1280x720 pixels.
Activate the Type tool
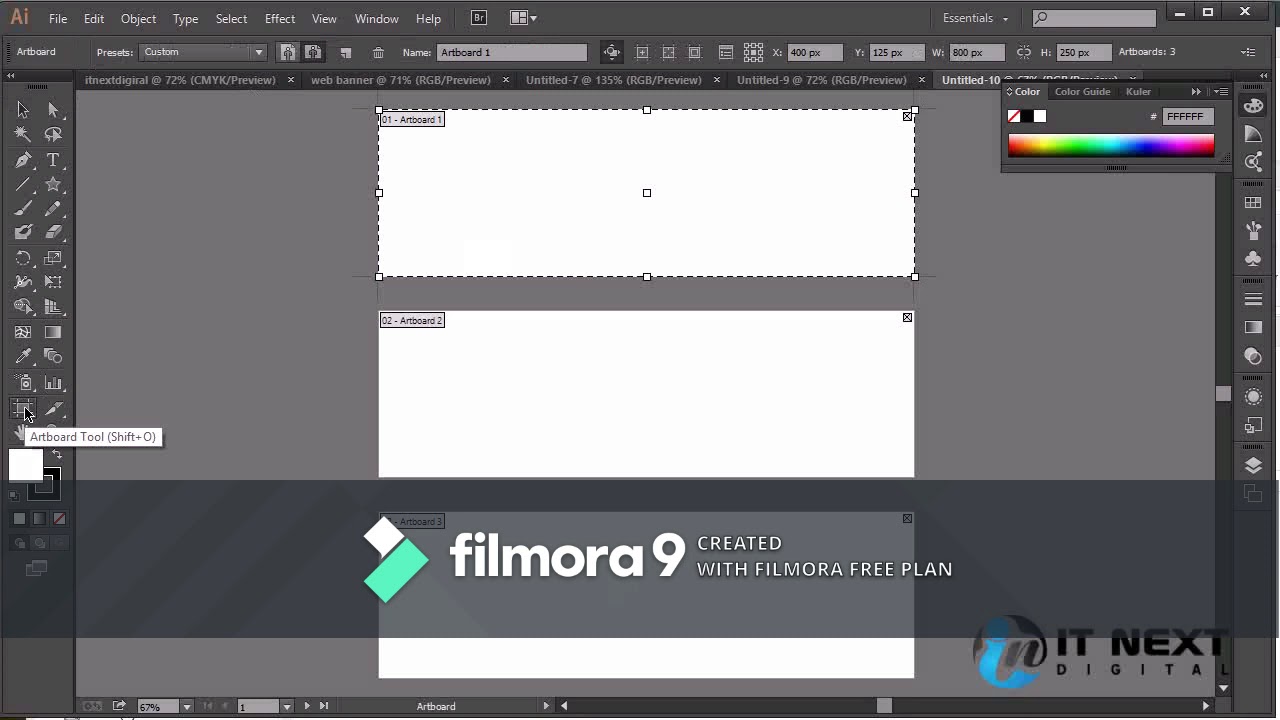pos(53,160)
